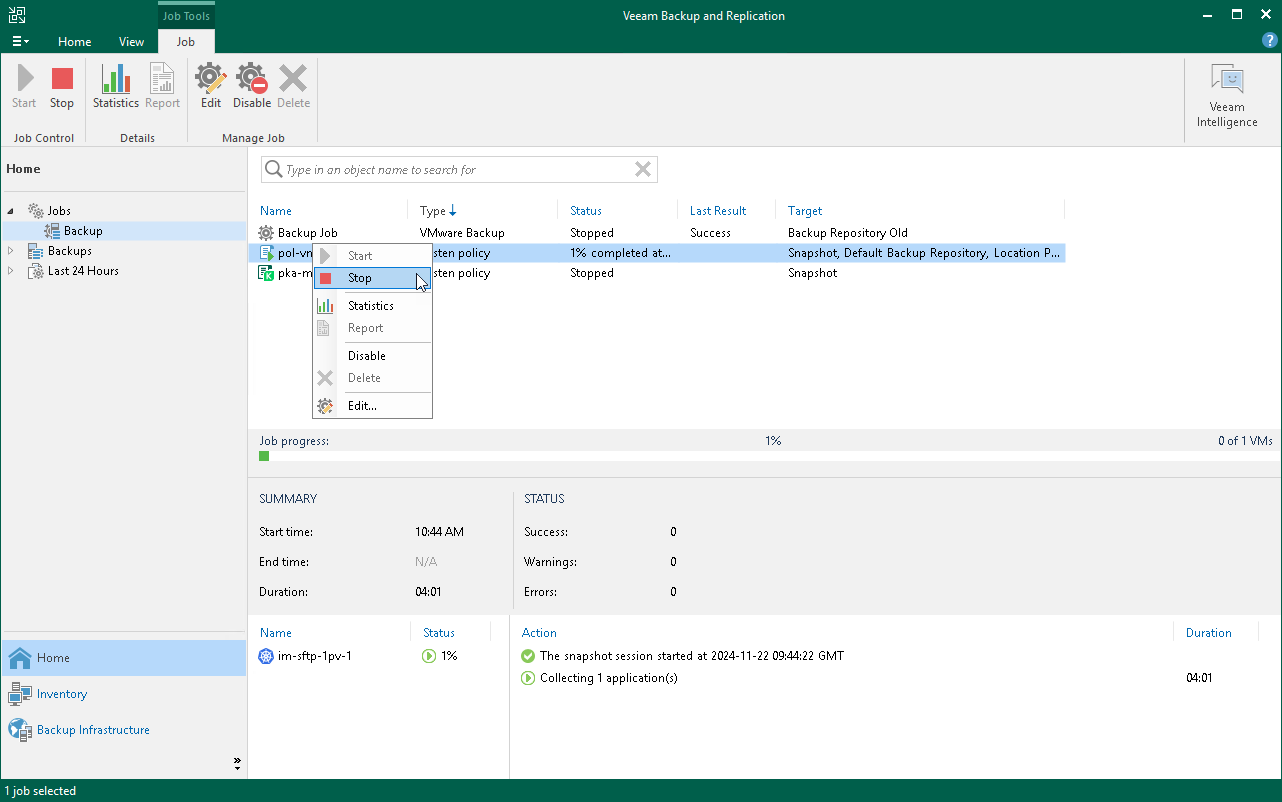Click the 'VMware Backup' type cell

pos(462,233)
